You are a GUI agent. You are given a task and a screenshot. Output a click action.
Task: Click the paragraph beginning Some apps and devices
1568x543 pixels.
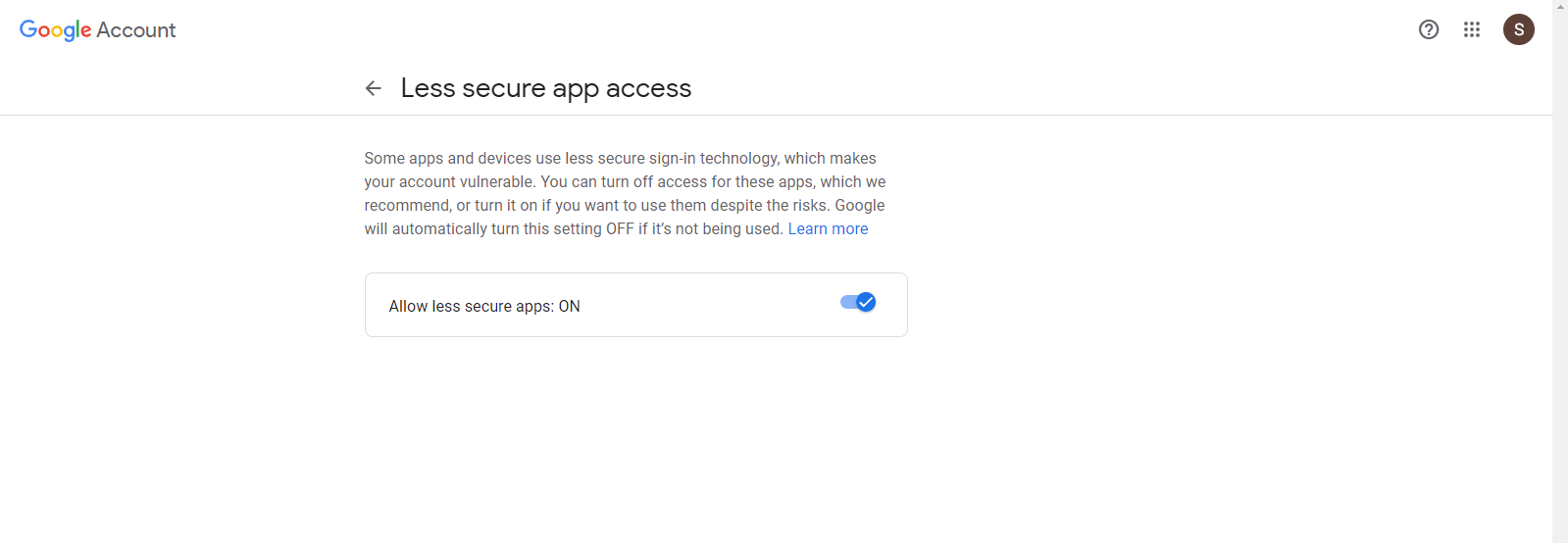tap(625, 193)
